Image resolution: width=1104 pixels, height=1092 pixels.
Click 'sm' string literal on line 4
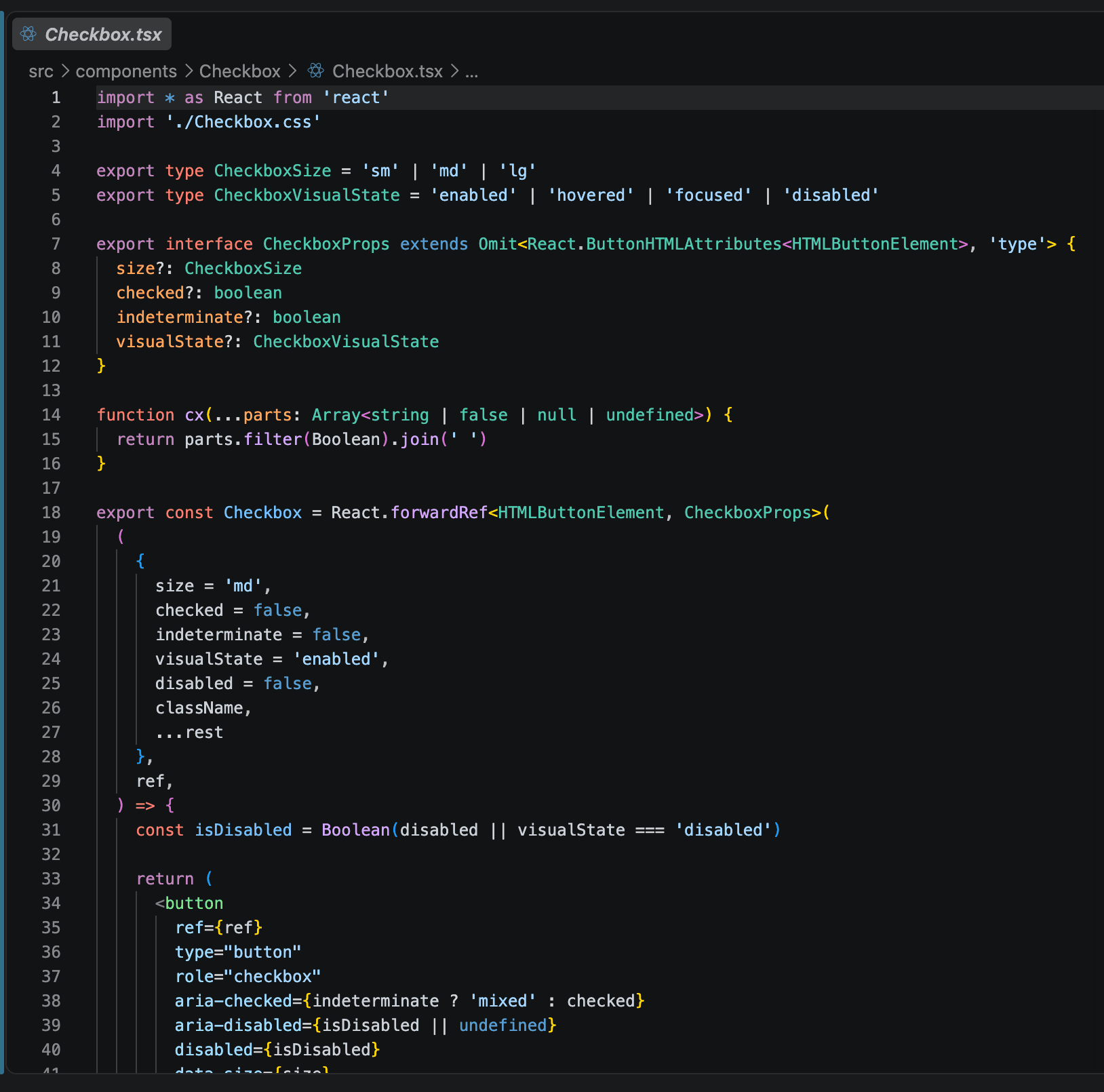(380, 171)
